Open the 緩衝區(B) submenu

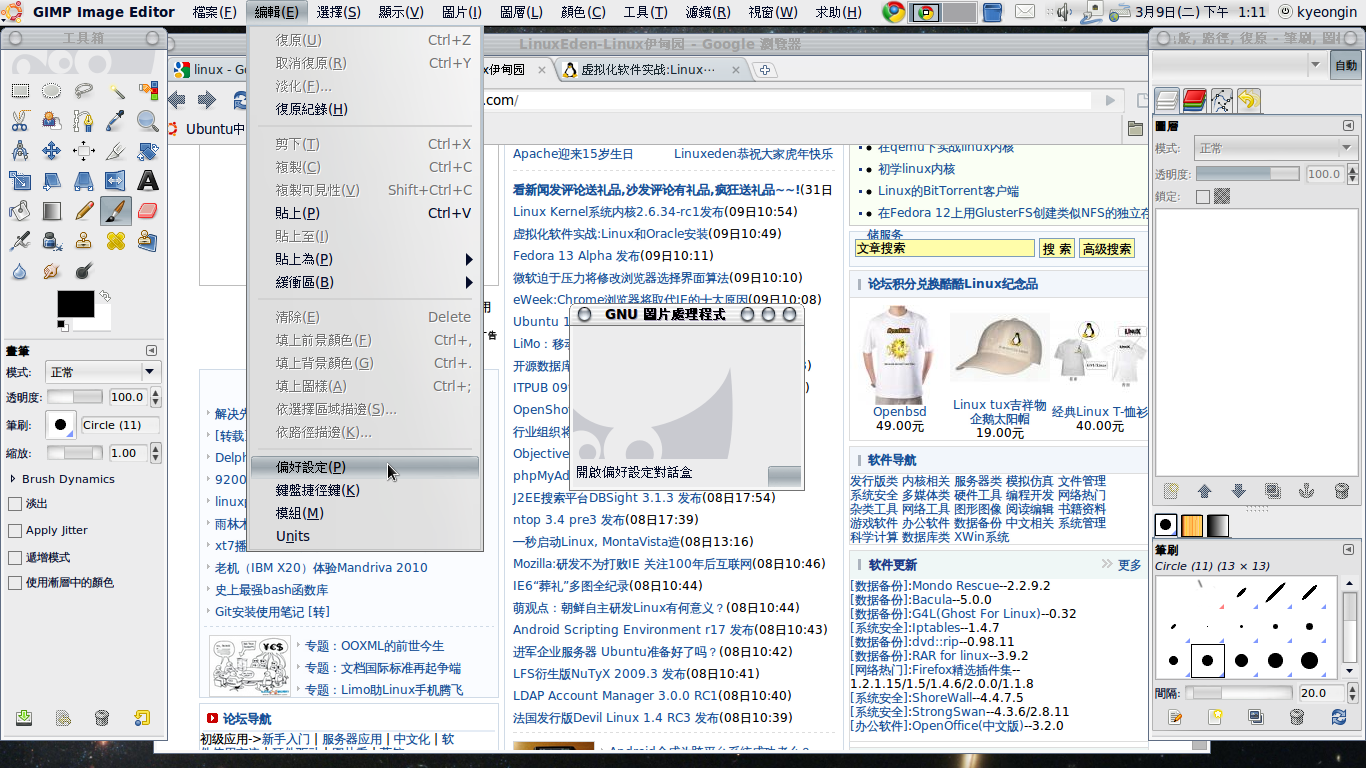pos(365,282)
